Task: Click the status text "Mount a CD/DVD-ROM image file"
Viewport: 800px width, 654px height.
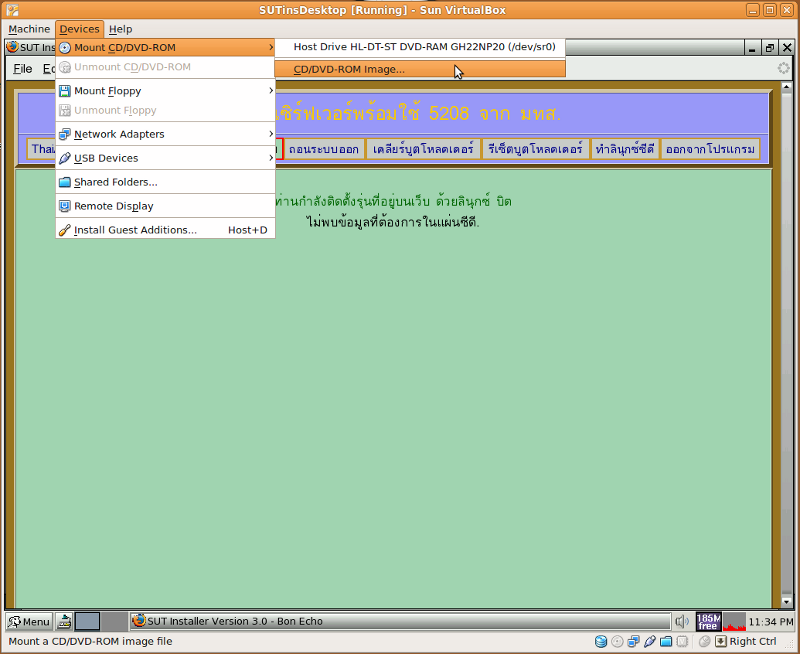Action: coord(90,641)
